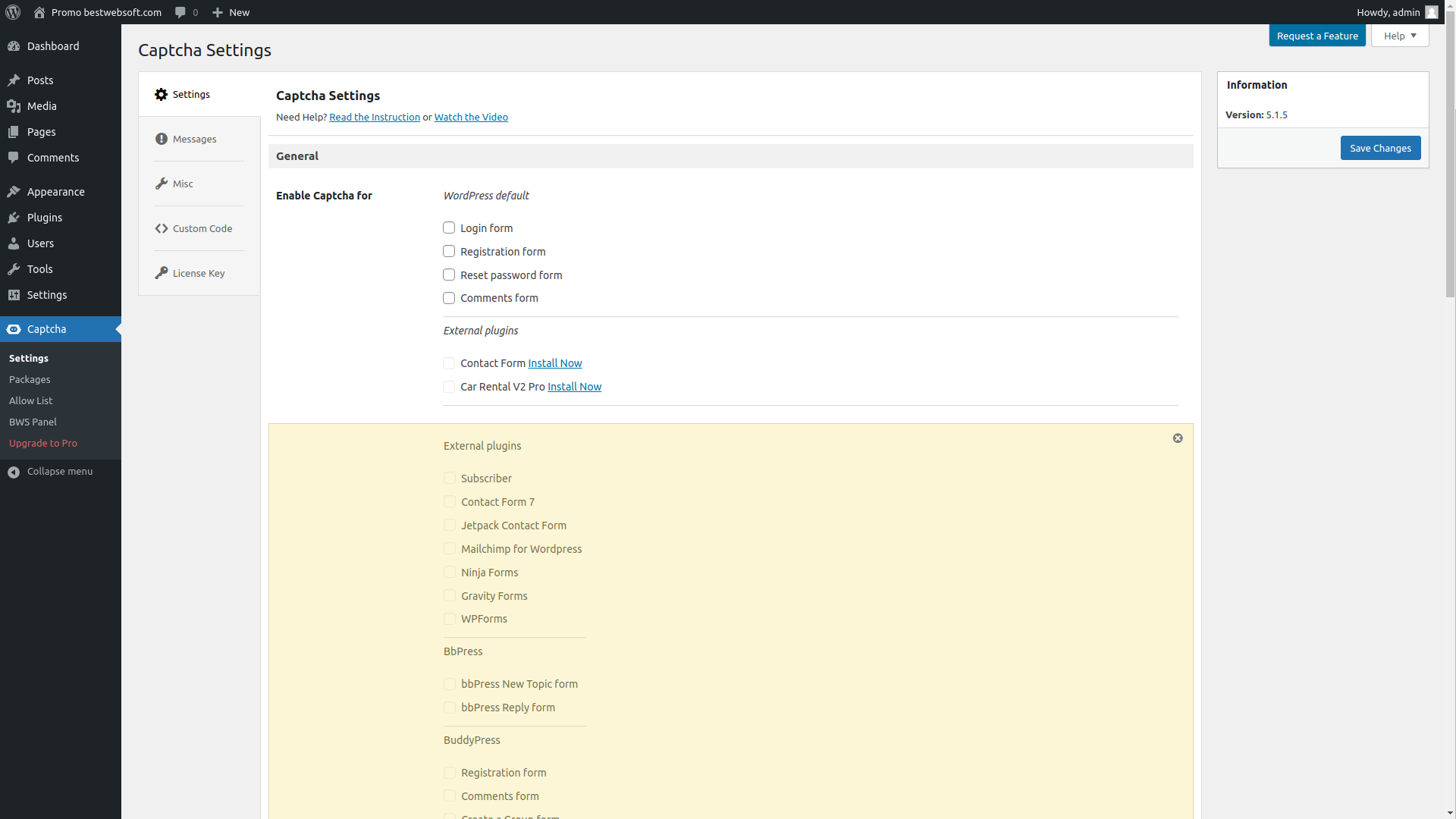This screenshot has width=1456, height=819.
Task: Switch to the Custom Code tab
Action: point(202,228)
